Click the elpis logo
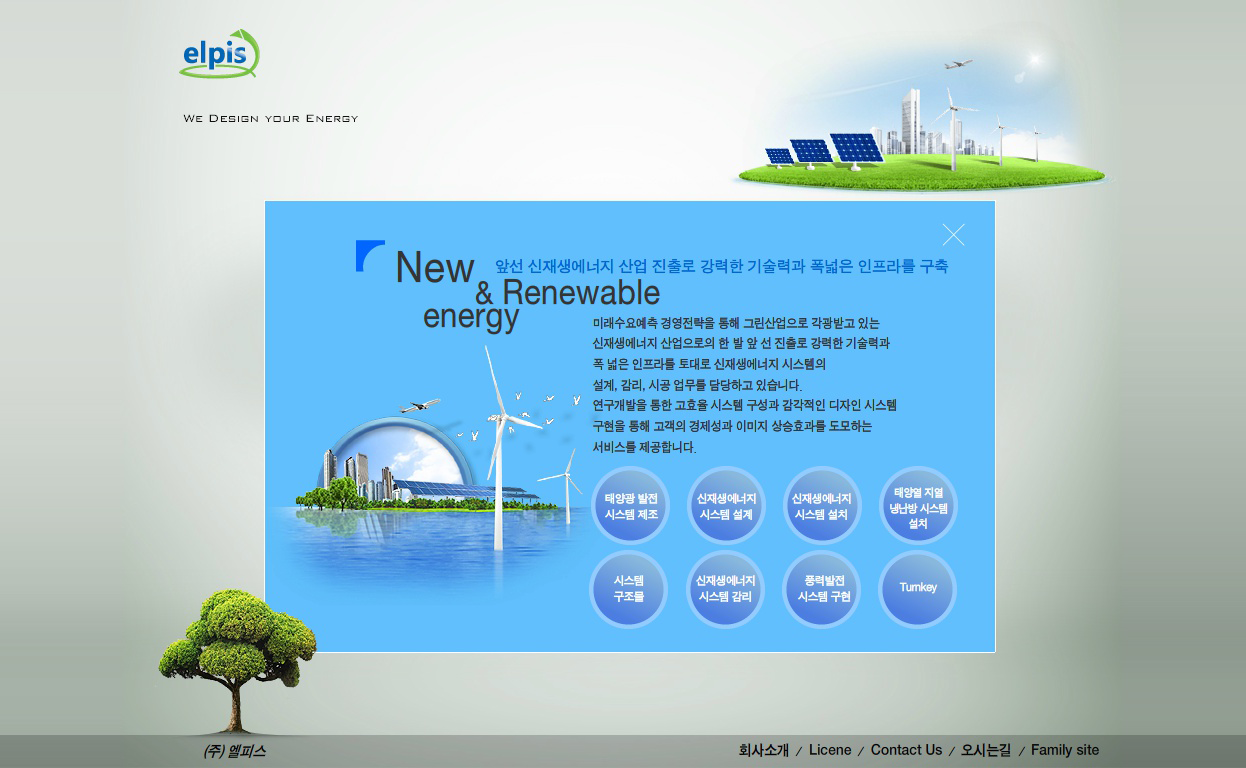Image resolution: width=1246 pixels, height=768 pixels. 218,54
